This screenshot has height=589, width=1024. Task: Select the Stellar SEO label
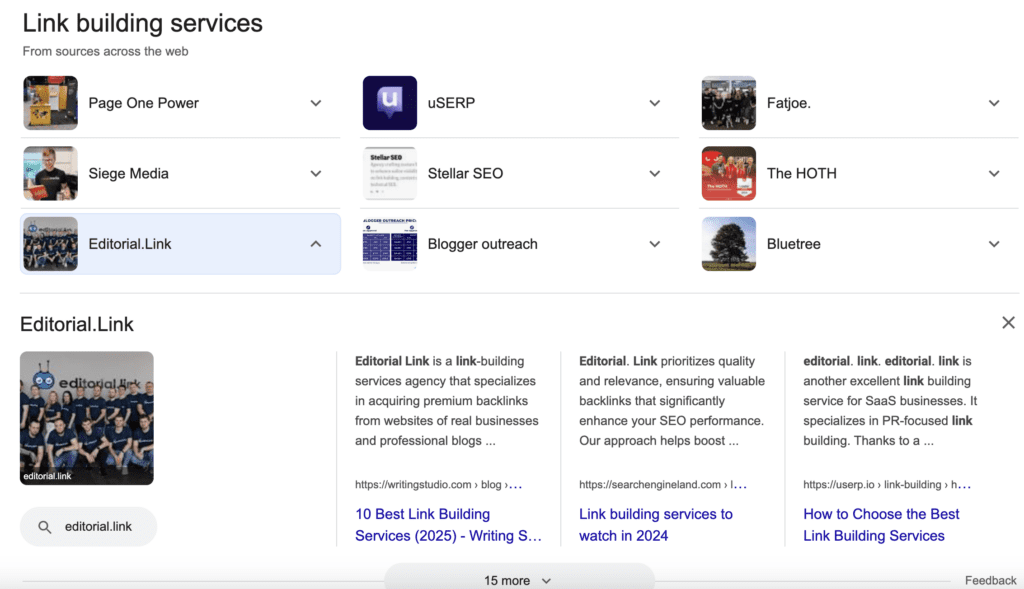pos(466,174)
